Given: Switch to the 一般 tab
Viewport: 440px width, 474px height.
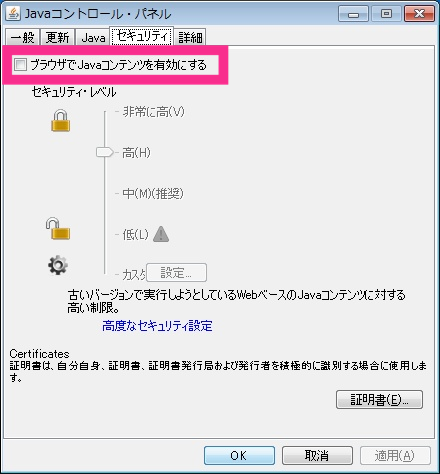Looking at the screenshot, I should pos(23,37).
